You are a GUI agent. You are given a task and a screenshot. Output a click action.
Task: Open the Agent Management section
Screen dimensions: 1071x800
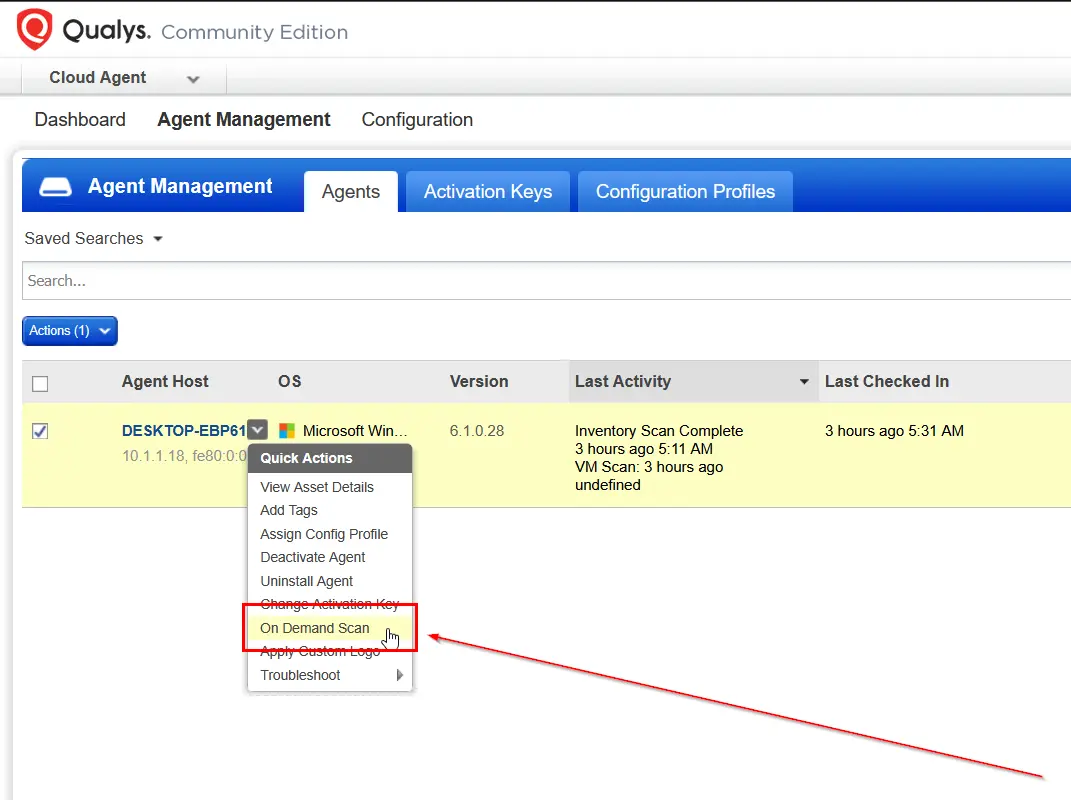[244, 120]
